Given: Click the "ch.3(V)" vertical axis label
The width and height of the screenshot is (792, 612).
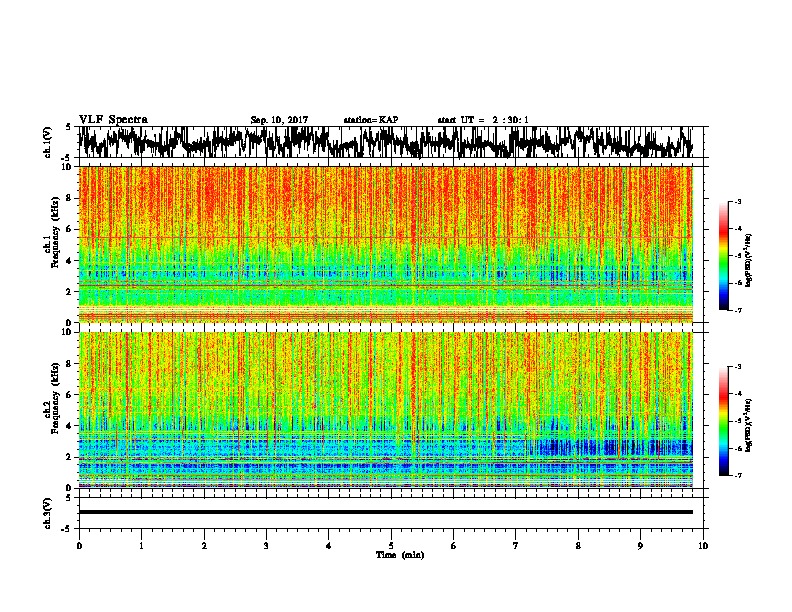Looking at the screenshot, I should 48,514.
